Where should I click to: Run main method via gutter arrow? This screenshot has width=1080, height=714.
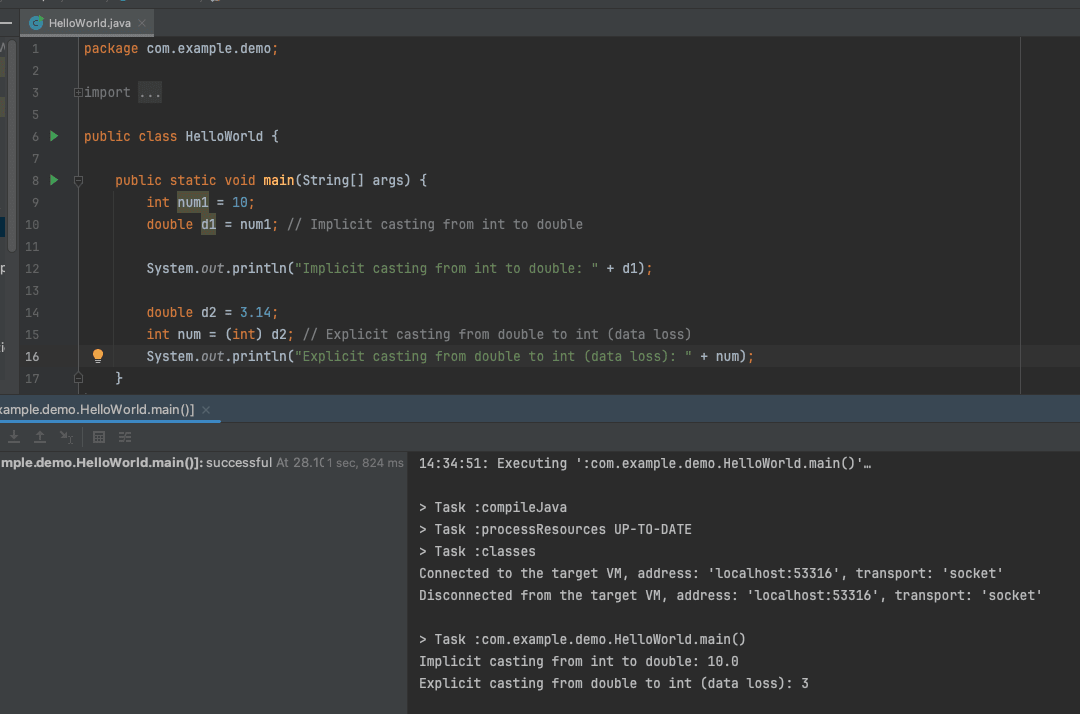pyautogui.click(x=54, y=180)
